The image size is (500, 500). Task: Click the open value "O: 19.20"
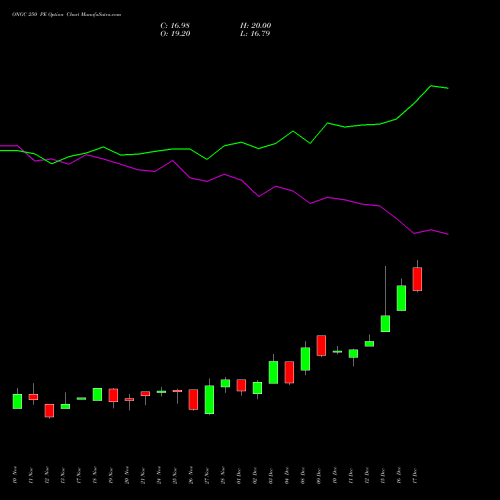tap(175, 34)
